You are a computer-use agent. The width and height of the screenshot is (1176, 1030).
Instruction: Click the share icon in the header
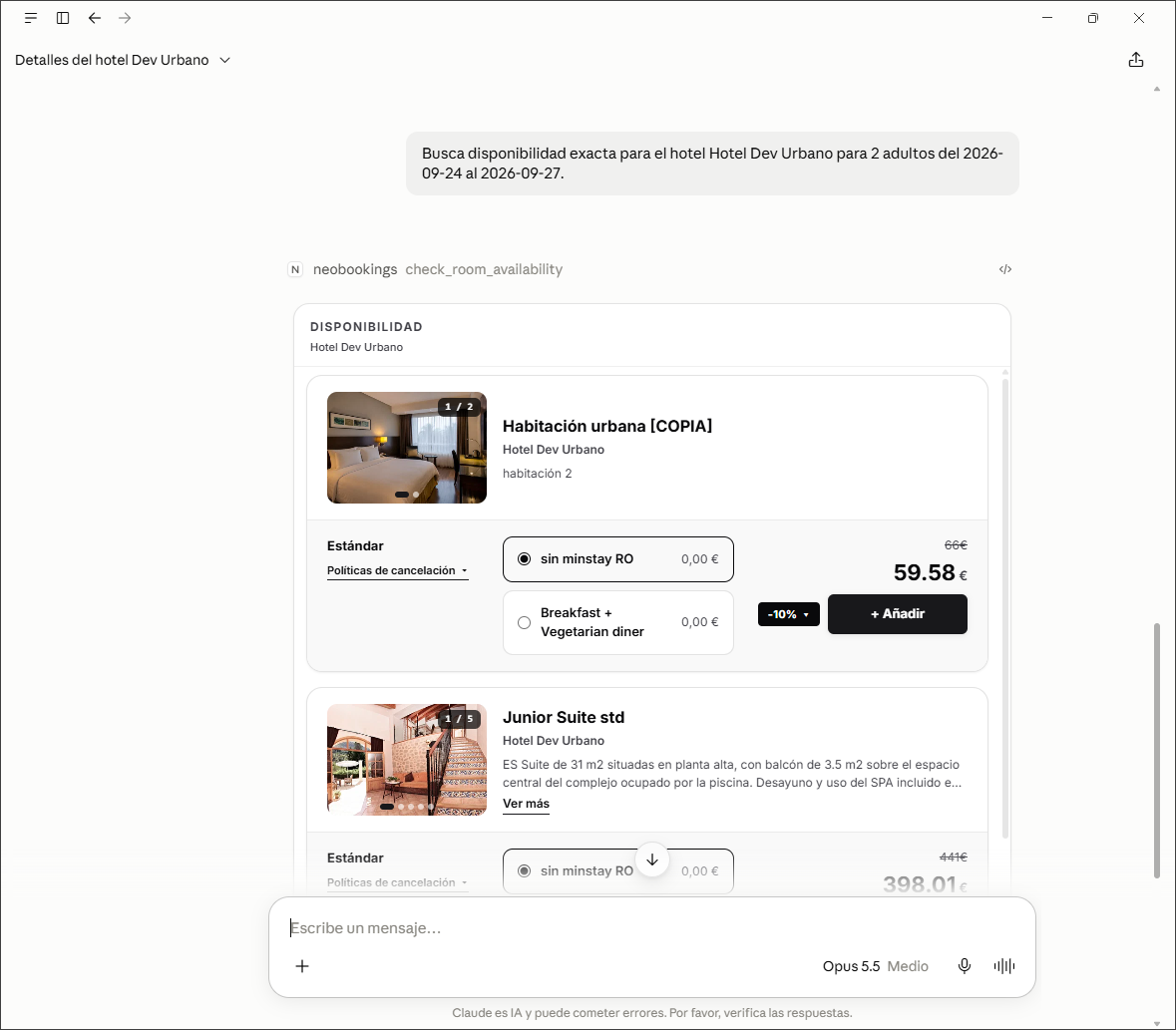[1135, 60]
